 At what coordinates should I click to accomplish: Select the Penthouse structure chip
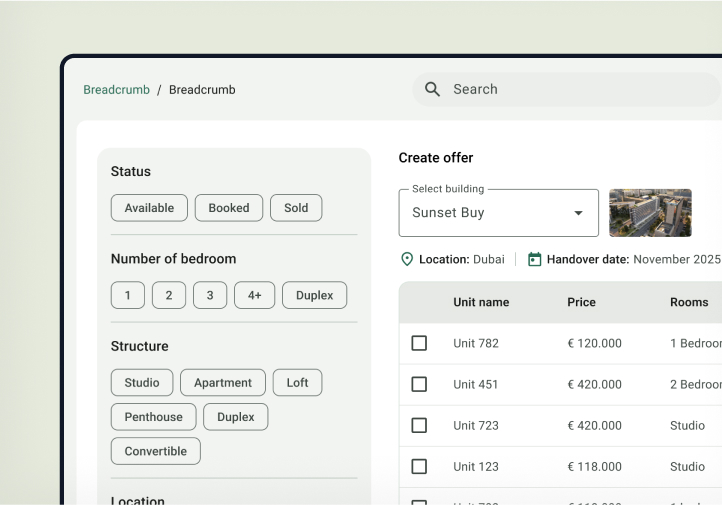[153, 417]
